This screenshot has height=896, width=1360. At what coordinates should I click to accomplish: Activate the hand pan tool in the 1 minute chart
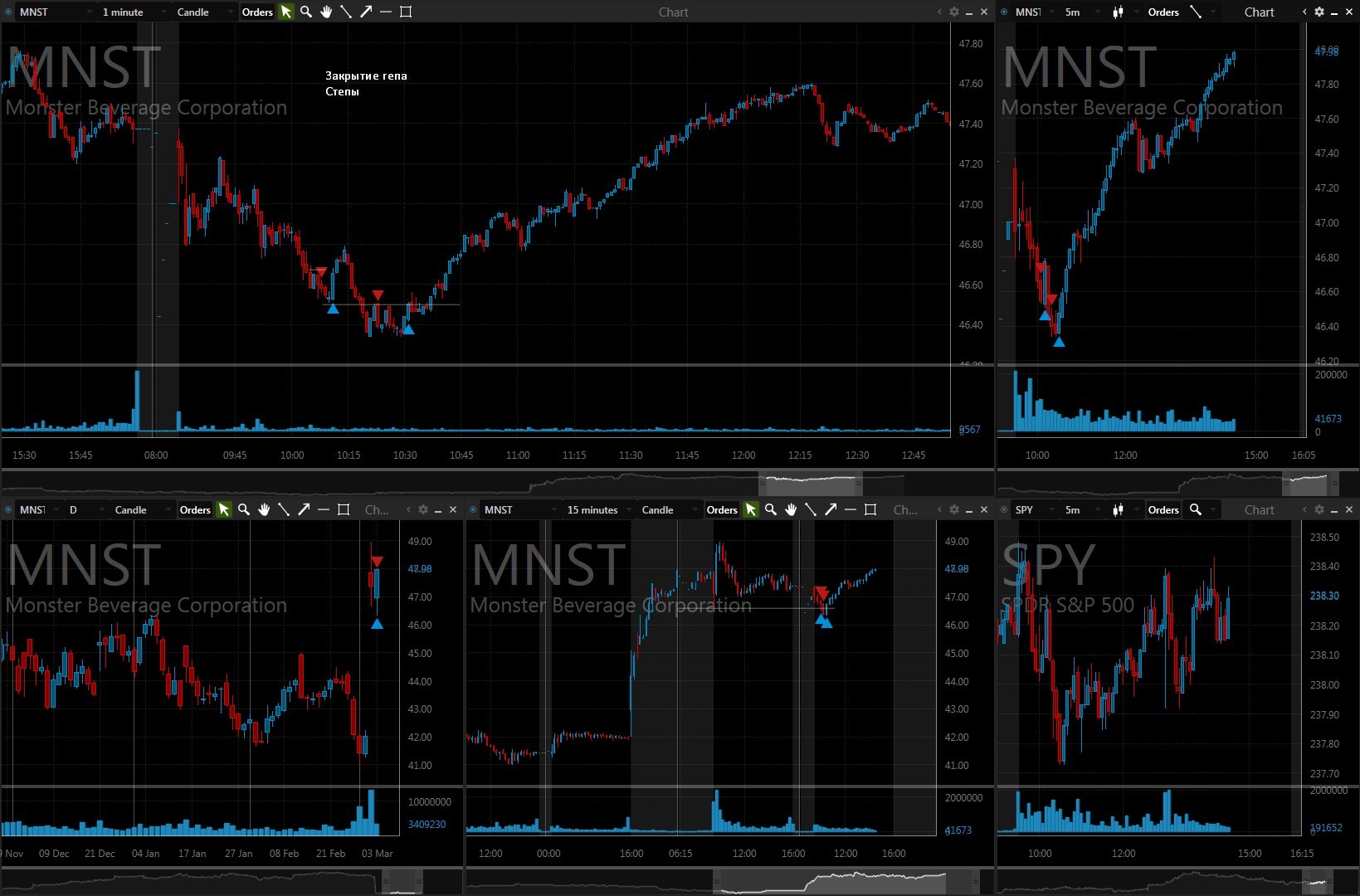coord(326,12)
